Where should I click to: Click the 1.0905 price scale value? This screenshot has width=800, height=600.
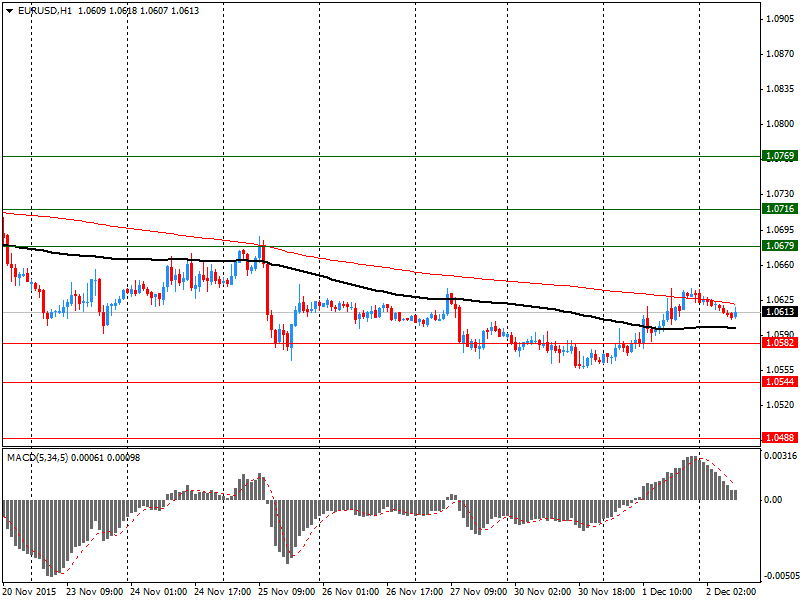coord(781,19)
